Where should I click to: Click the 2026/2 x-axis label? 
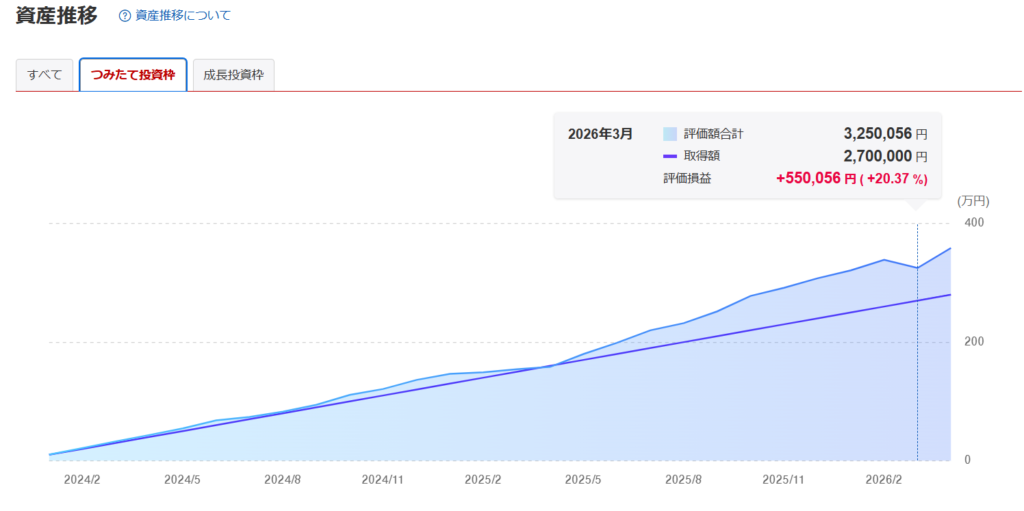pos(884,480)
